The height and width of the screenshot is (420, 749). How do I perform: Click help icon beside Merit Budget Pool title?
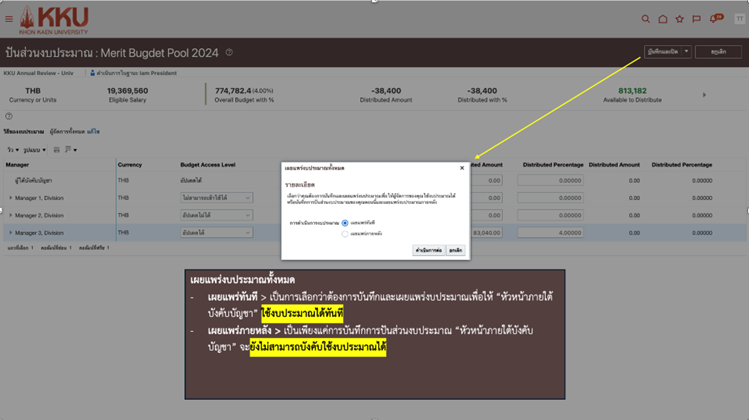pyautogui.click(x=229, y=52)
